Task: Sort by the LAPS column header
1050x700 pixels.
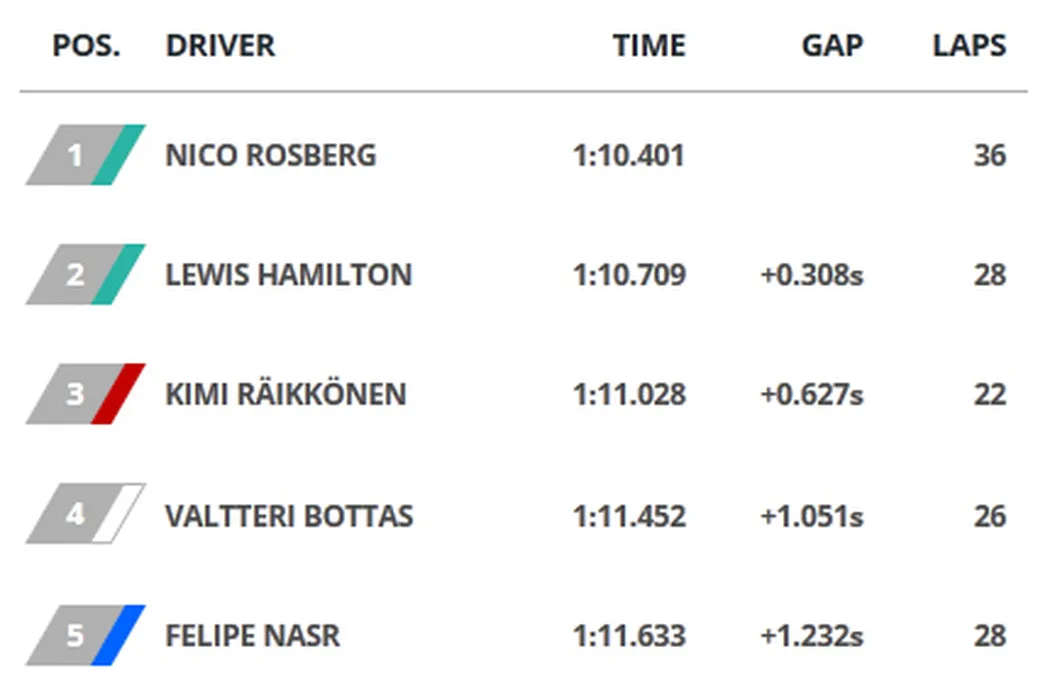Action: (969, 46)
